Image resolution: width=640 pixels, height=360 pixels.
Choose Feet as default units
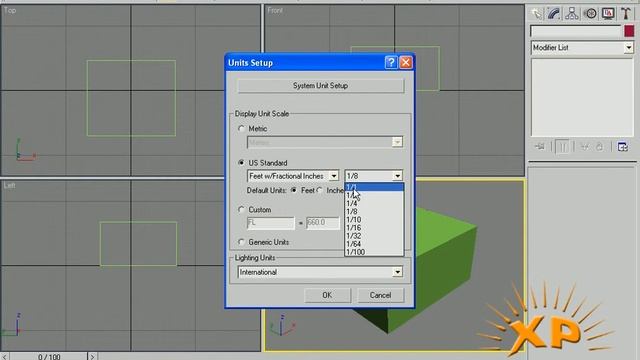(293, 191)
